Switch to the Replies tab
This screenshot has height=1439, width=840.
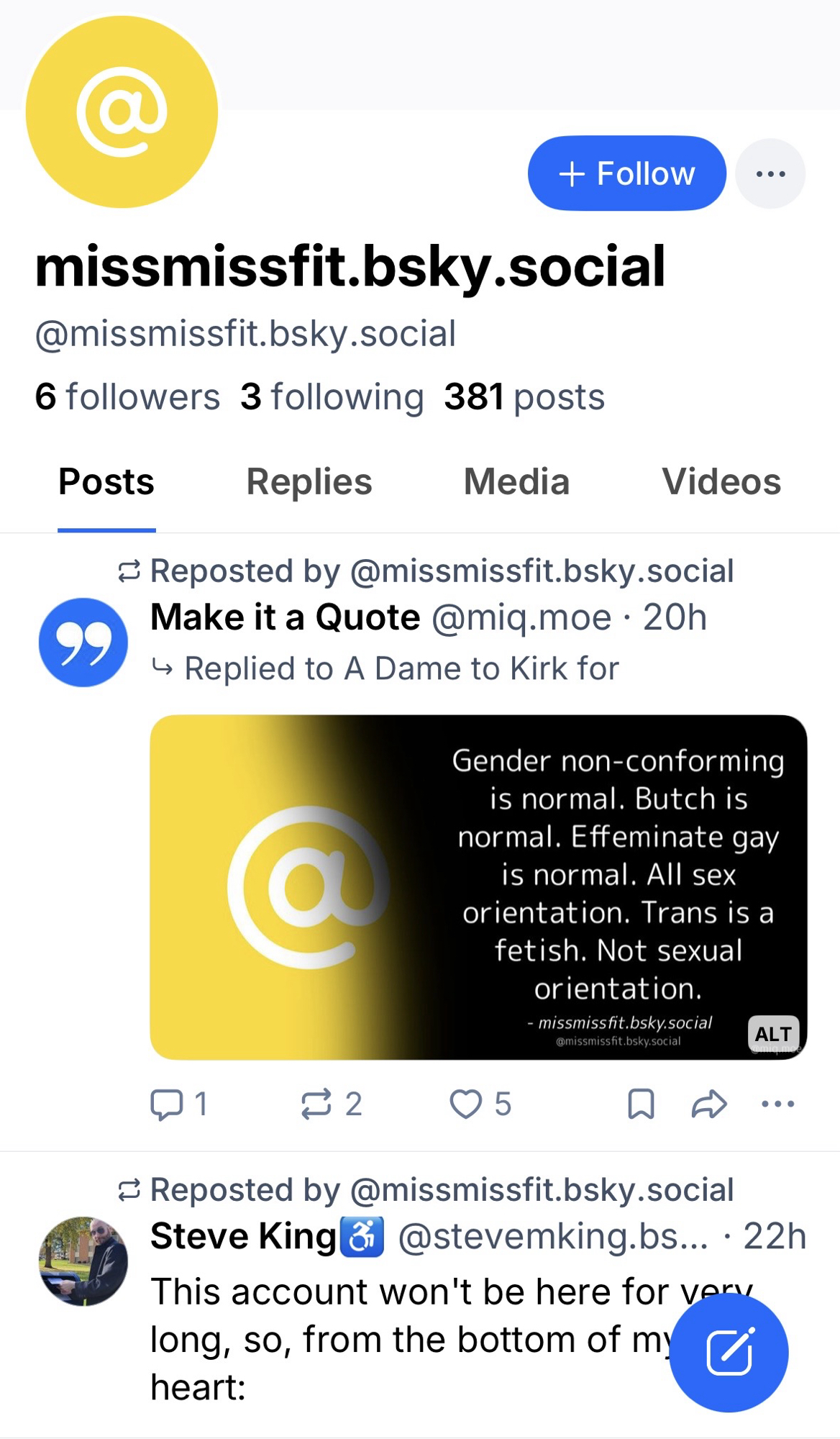click(x=309, y=482)
